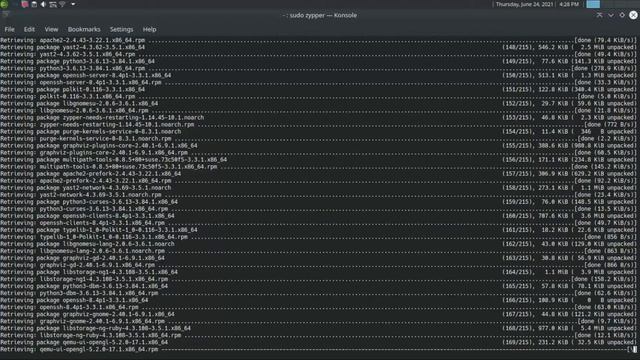640x360 pixels.
Task: Open the Help menu
Action: coord(149,29)
